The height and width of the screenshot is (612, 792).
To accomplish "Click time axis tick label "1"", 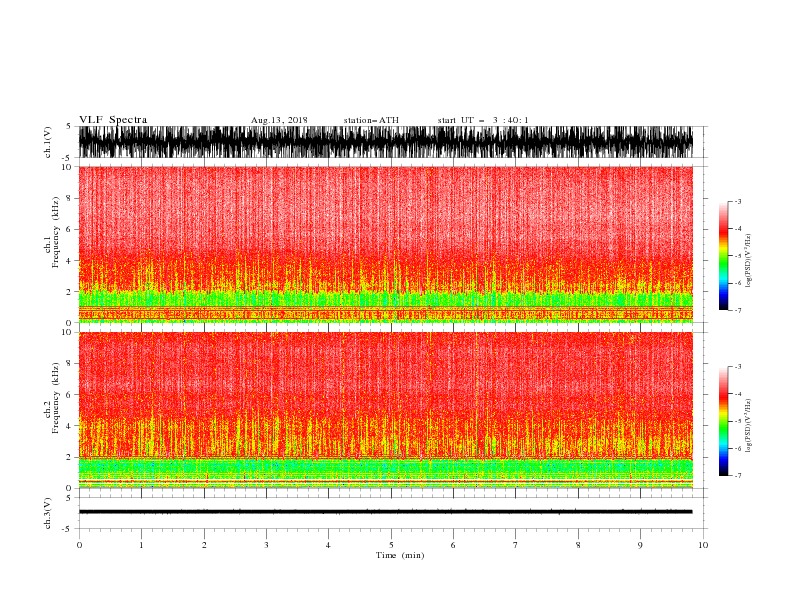I will [141, 545].
